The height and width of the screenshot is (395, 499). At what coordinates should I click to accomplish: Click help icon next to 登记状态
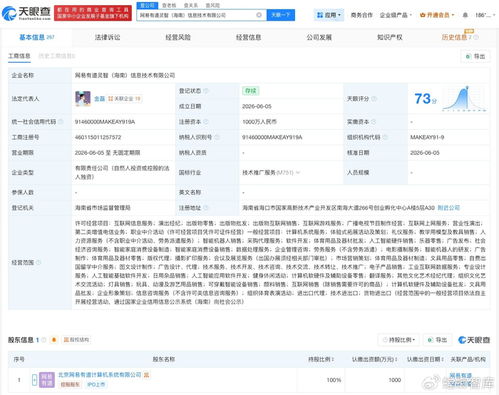tap(206, 91)
